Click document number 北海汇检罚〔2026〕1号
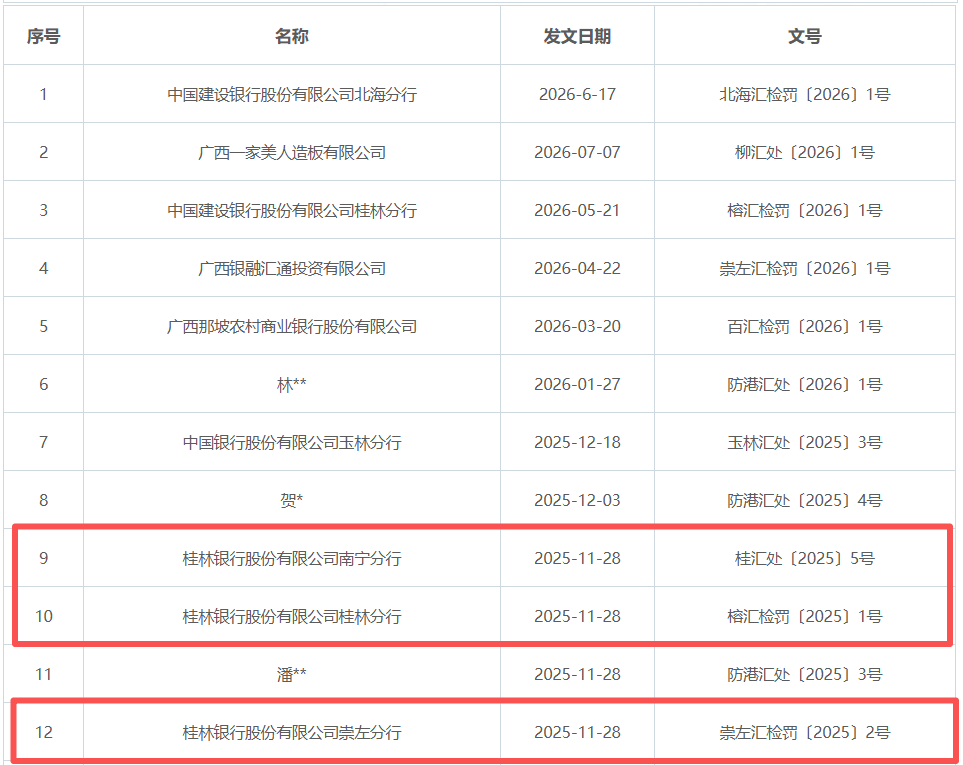 805,95
